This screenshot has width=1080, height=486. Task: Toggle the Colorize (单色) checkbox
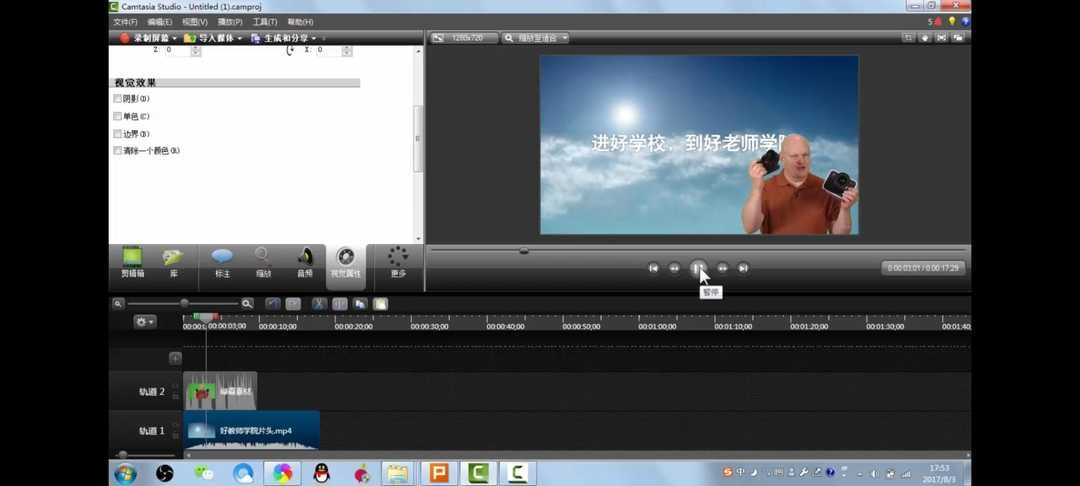coord(118,116)
